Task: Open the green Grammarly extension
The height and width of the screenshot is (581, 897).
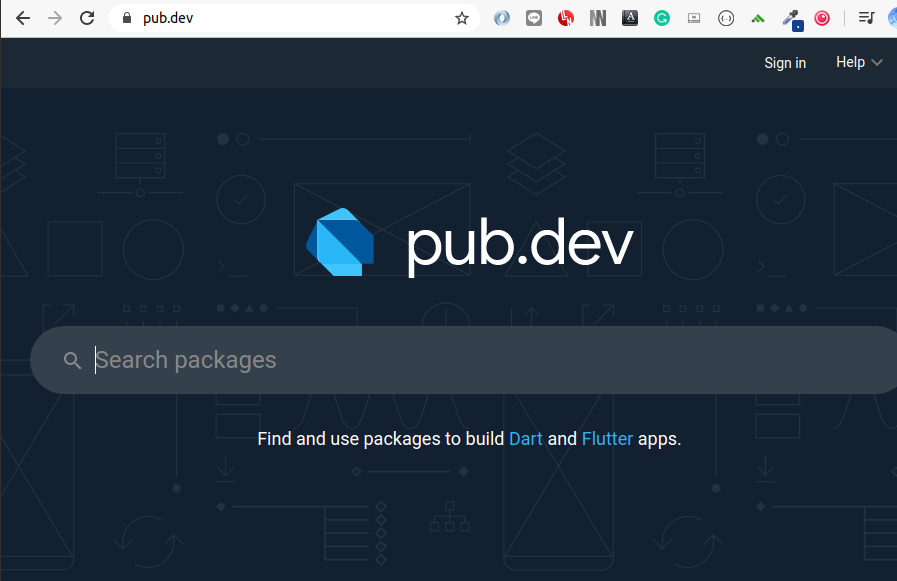Action: [662, 18]
